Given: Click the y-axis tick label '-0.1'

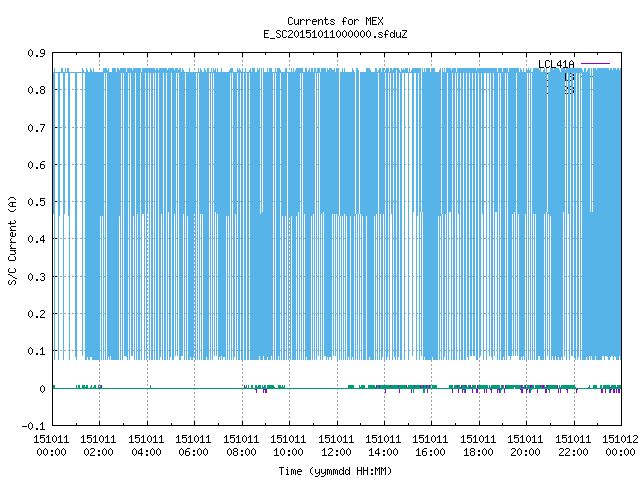Looking at the screenshot, I should tap(33, 426).
